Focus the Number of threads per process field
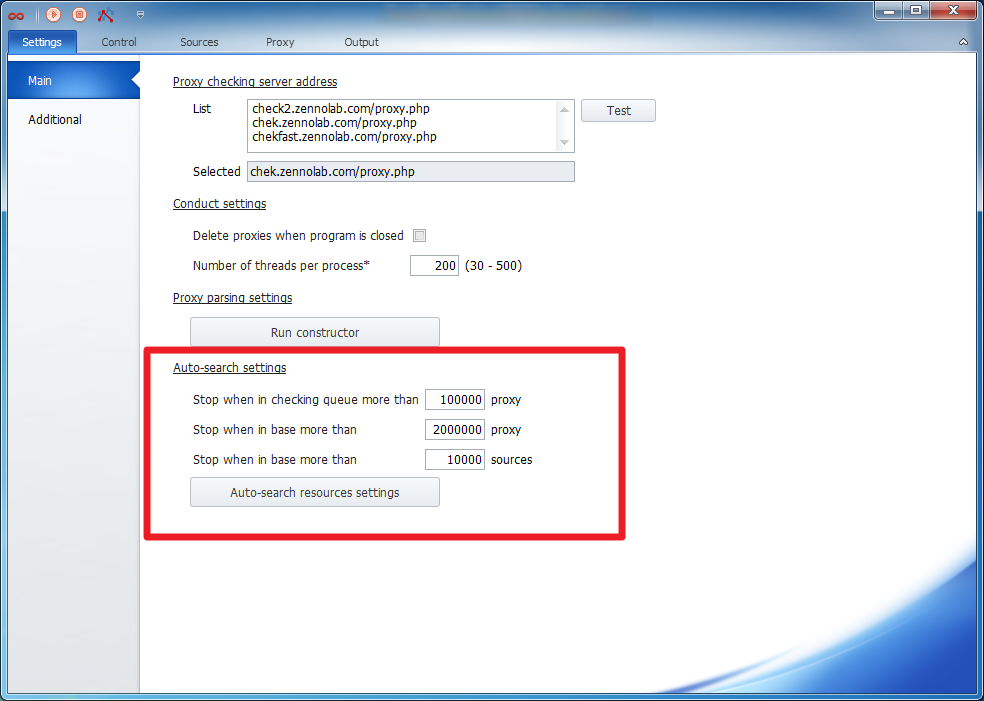Screen dimensions: 984x701 (434, 265)
